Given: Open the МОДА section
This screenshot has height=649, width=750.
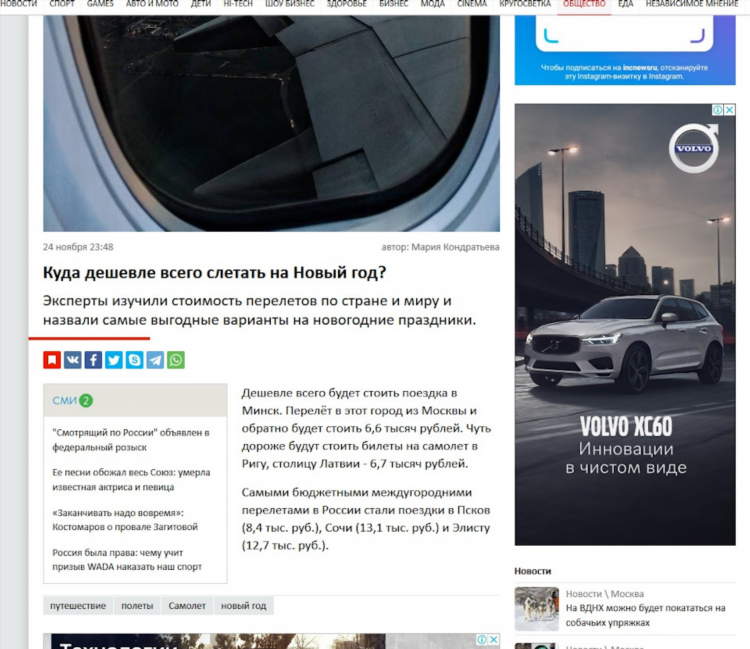Looking at the screenshot, I should (433, 4).
